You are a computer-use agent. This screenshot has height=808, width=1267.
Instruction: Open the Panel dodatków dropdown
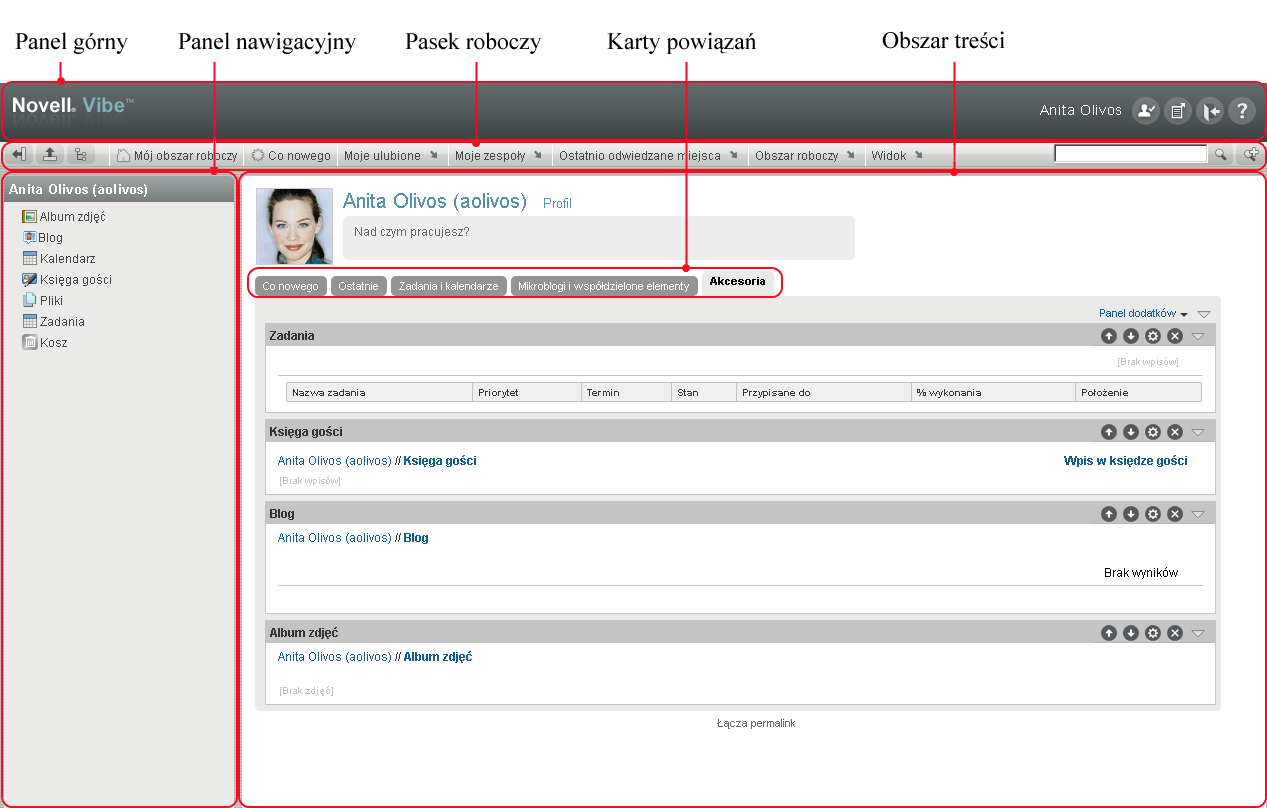click(x=1143, y=313)
